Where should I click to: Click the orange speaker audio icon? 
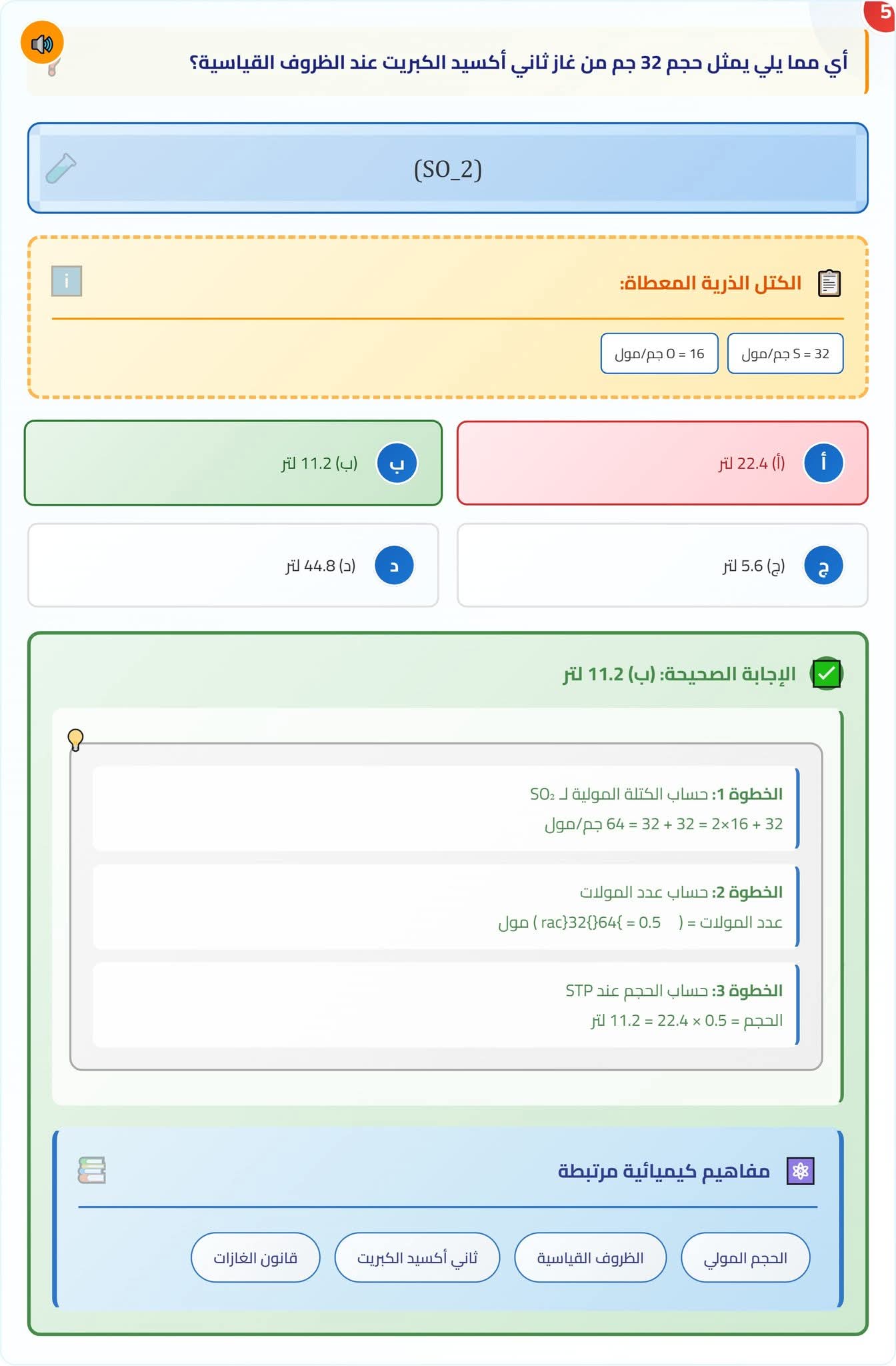(x=42, y=44)
